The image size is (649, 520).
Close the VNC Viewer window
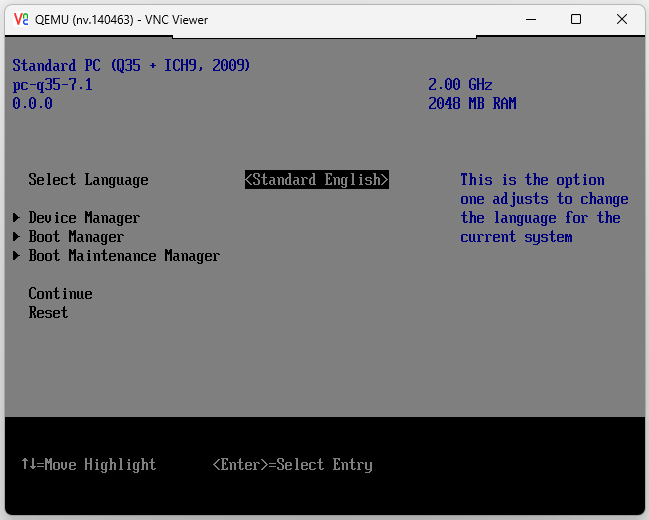pyautogui.click(x=622, y=19)
